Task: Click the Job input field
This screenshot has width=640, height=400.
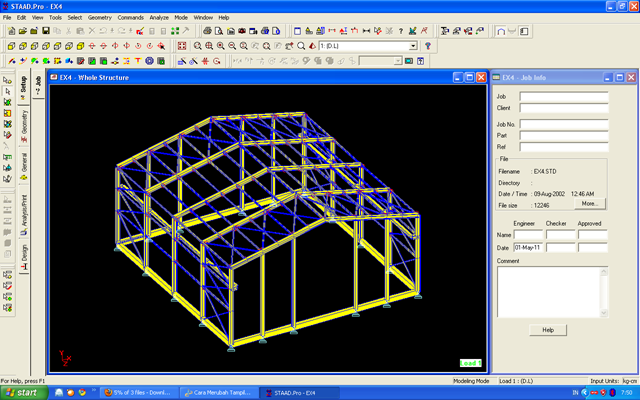Action: (x=564, y=96)
